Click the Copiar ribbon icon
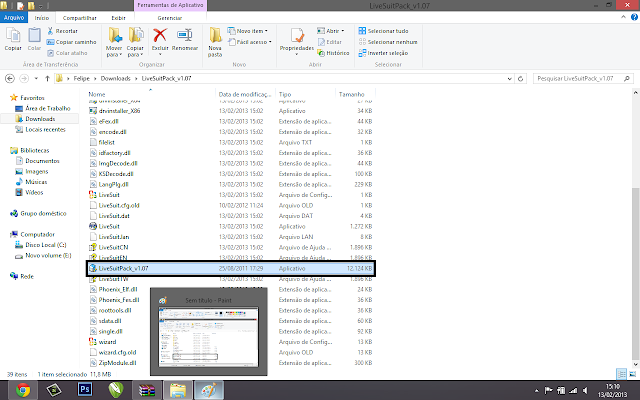The height and width of the screenshot is (400, 640). 13,39
